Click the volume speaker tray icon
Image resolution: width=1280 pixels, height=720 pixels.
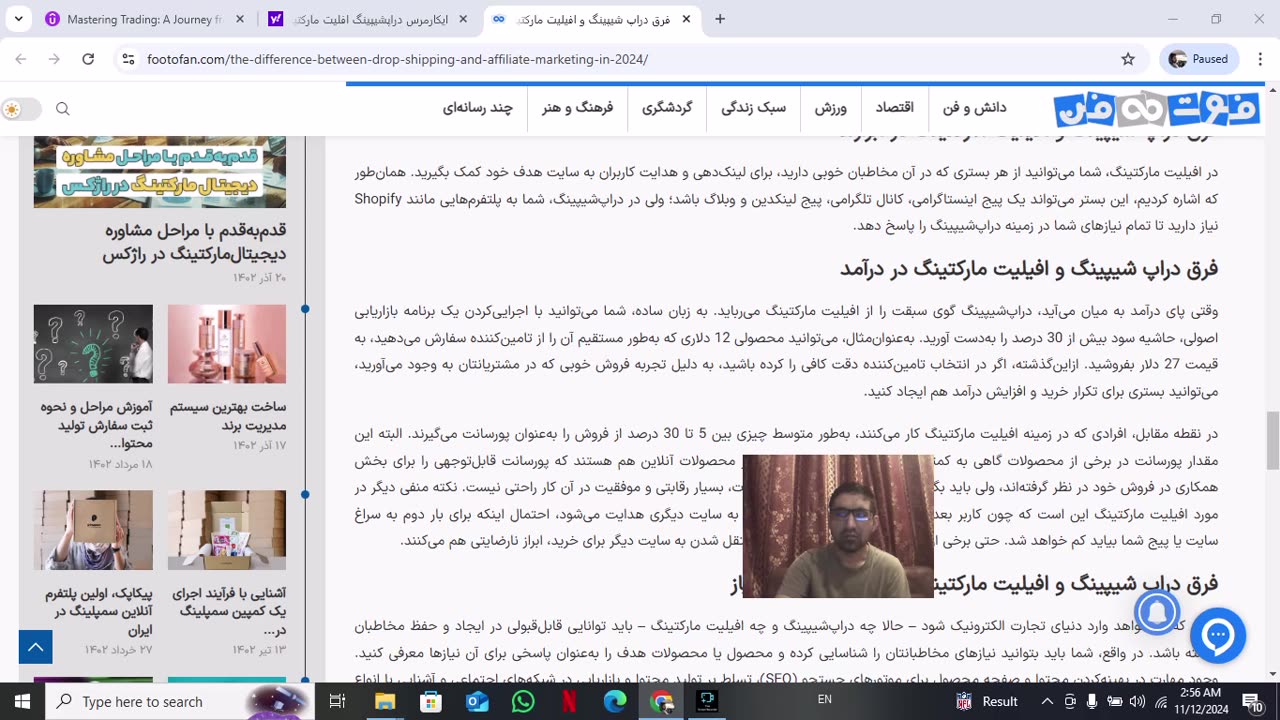point(1137,701)
